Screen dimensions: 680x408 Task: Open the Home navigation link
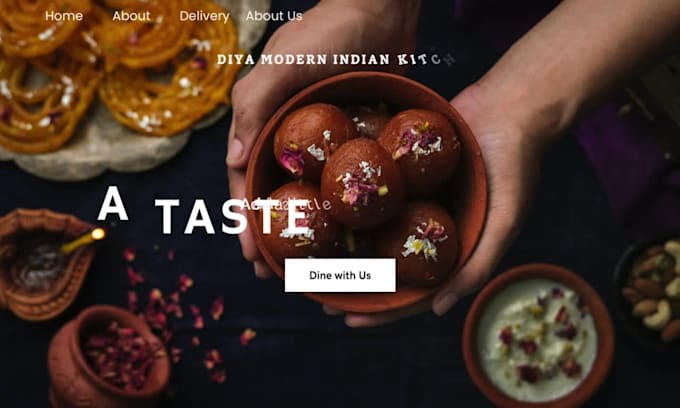[64, 16]
